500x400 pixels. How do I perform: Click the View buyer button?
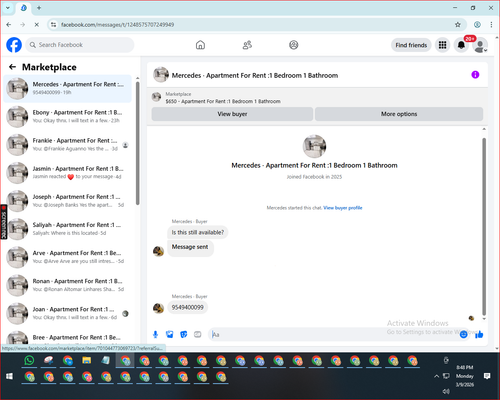(x=232, y=114)
